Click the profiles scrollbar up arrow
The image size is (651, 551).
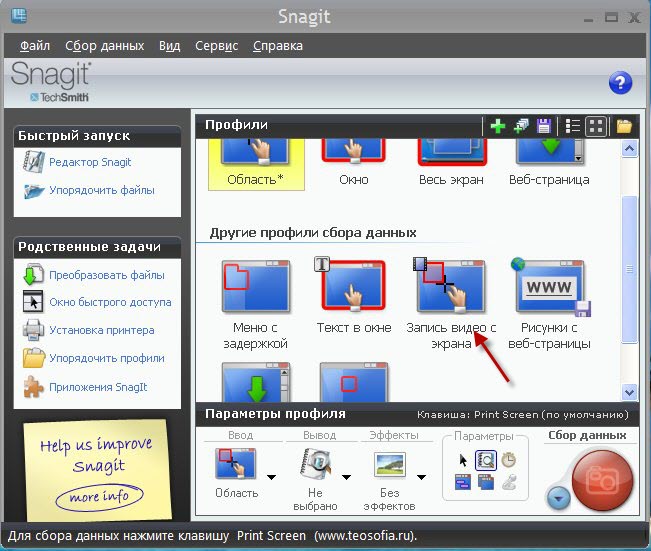[x=629, y=149]
